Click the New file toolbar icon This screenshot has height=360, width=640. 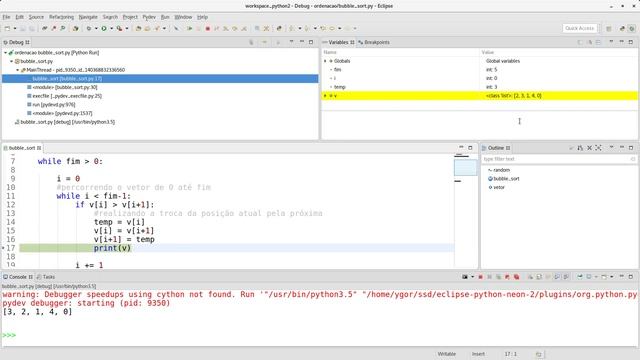[7, 28]
